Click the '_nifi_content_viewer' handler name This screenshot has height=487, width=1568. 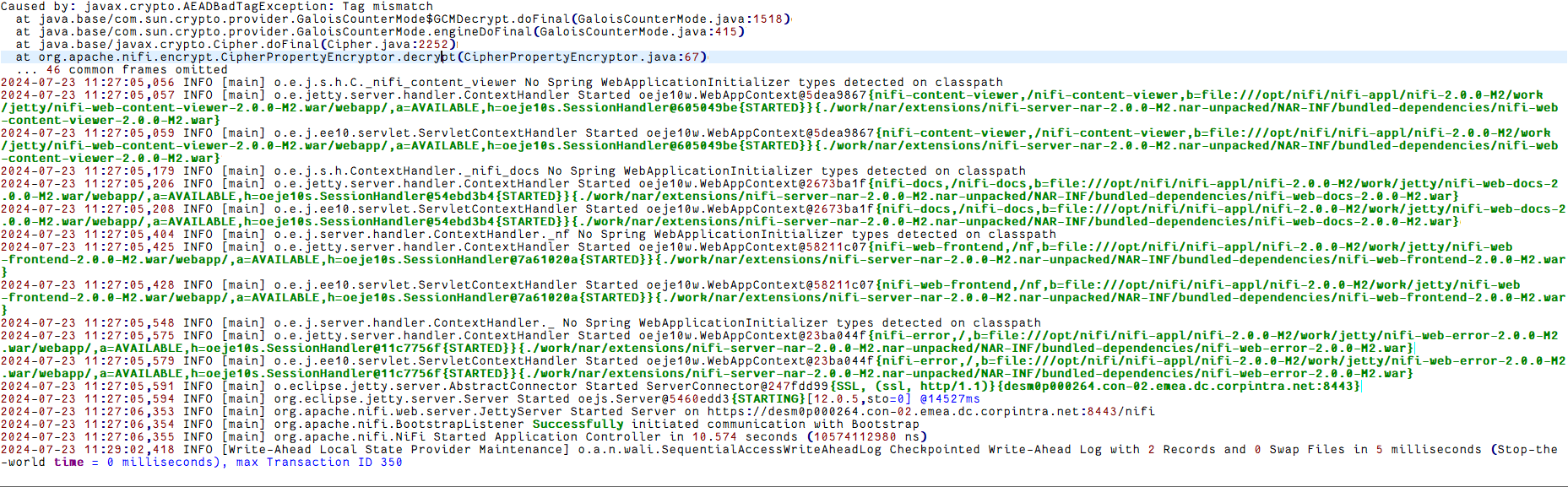(441, 82)
